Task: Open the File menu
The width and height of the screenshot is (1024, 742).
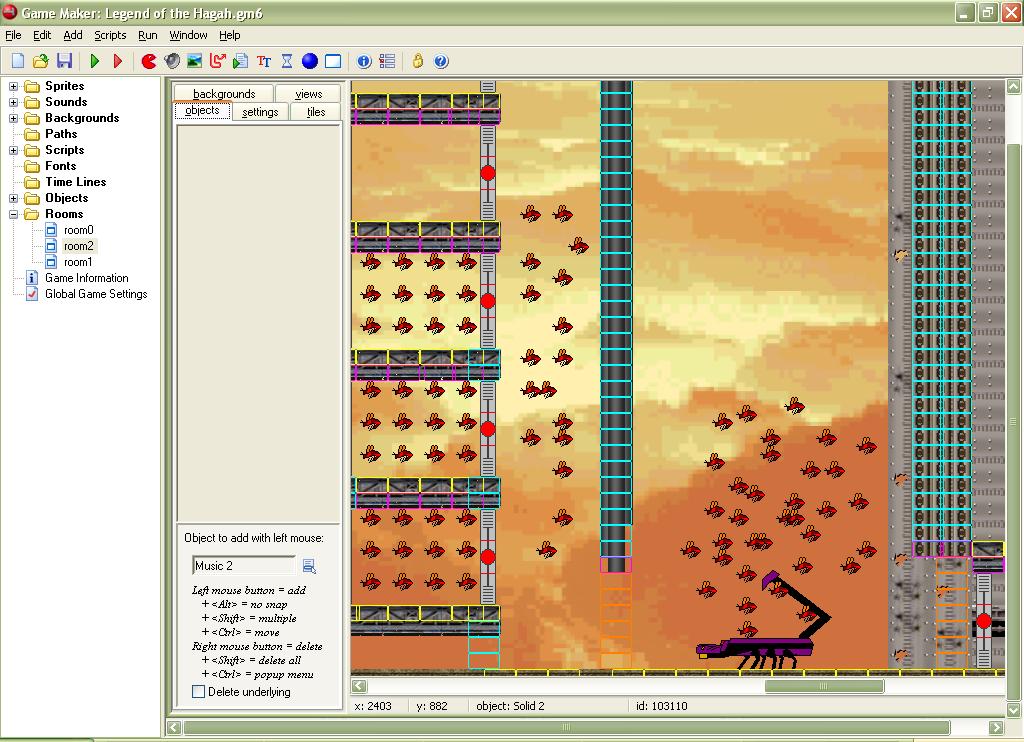Action: pyautogui.click(x=13, y=35)
